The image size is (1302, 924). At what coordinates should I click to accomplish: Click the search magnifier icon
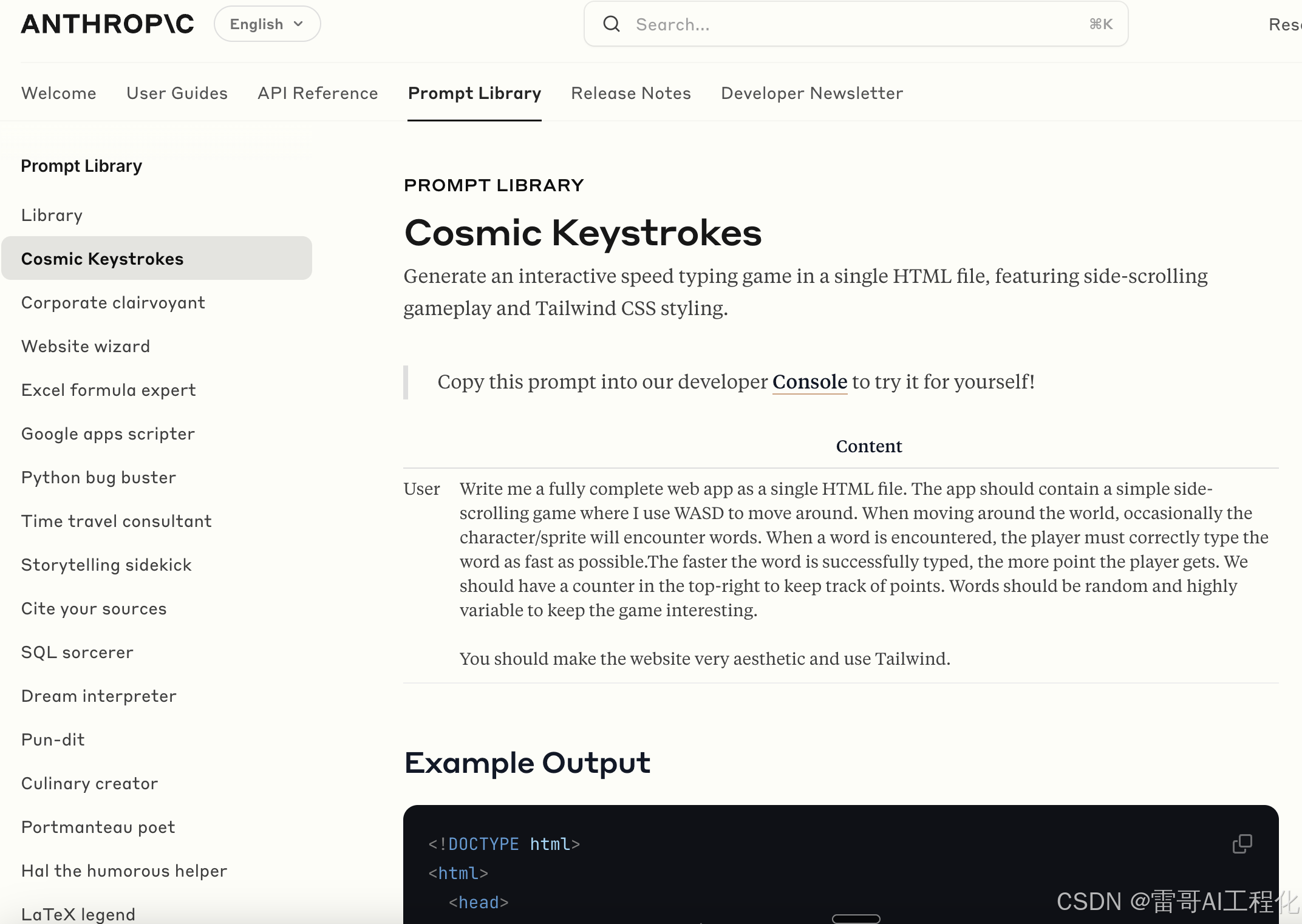pyautogui.click(x=611, y=24)
